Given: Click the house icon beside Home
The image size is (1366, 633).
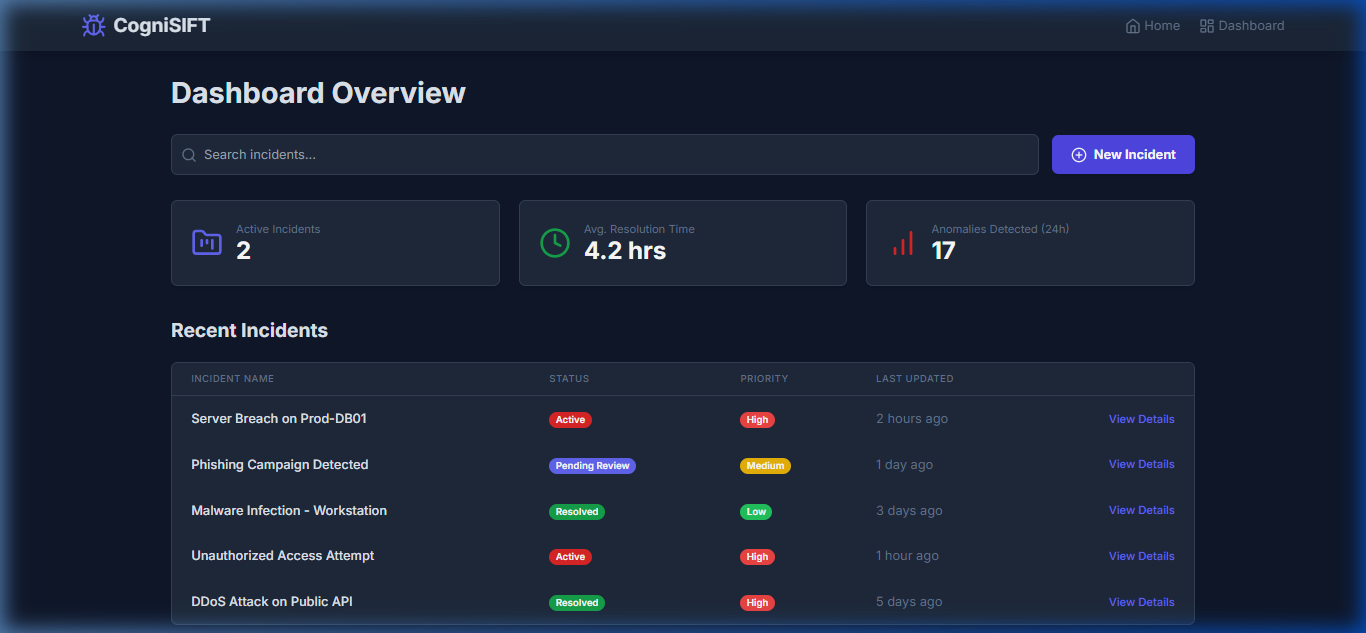Looking at the screenshot, I should (1133, 26).
